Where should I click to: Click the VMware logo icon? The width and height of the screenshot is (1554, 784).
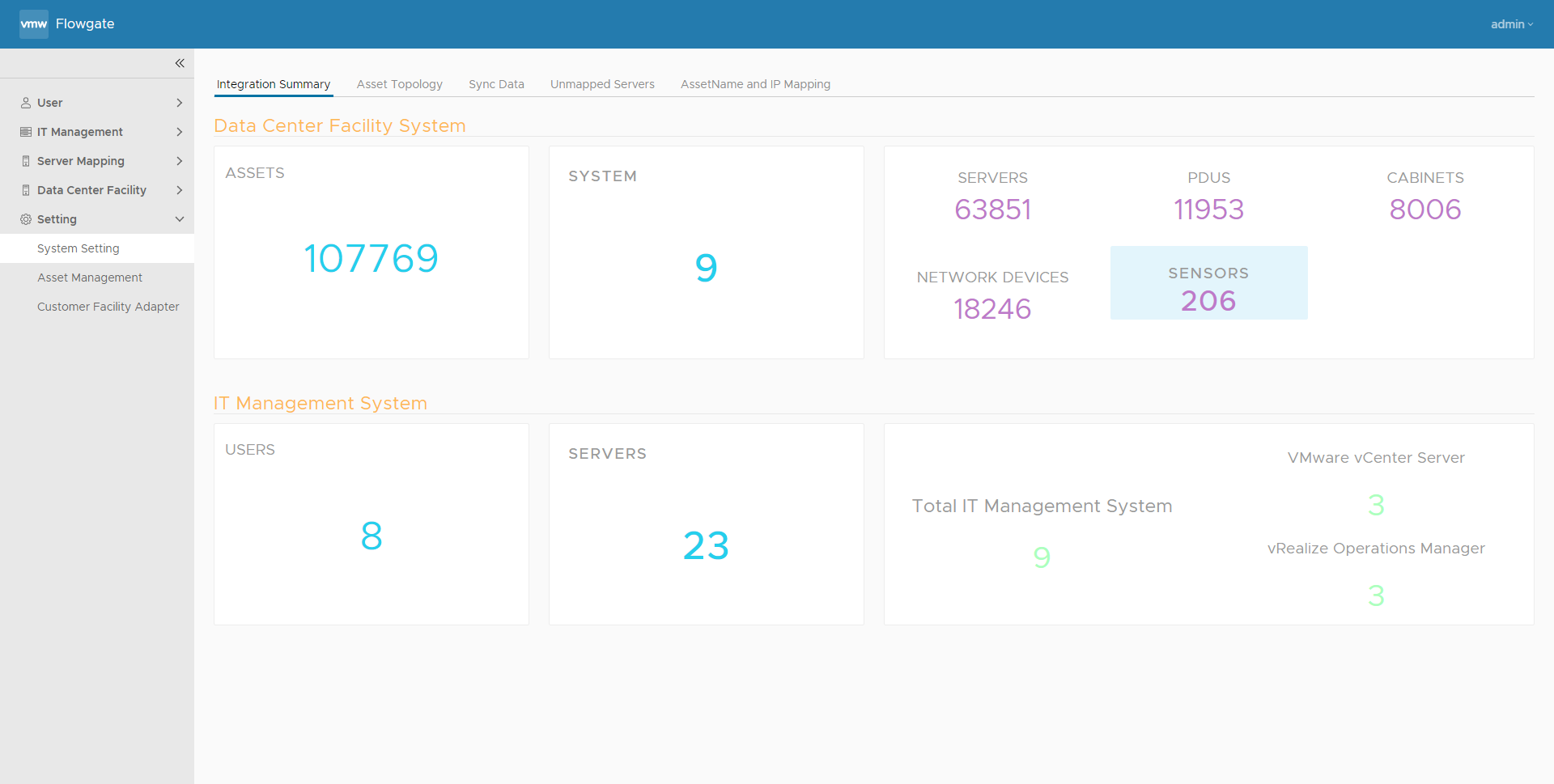click(x=34, y=24)
